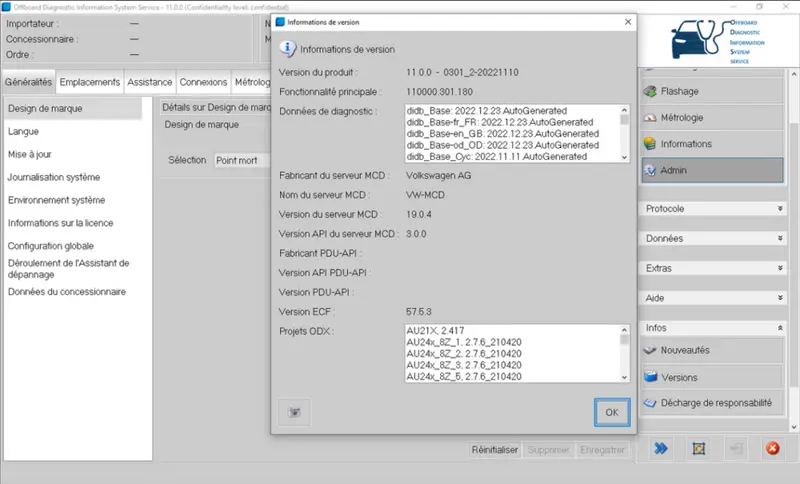Switch to the Métrologie tab

[x=252, y=82]
